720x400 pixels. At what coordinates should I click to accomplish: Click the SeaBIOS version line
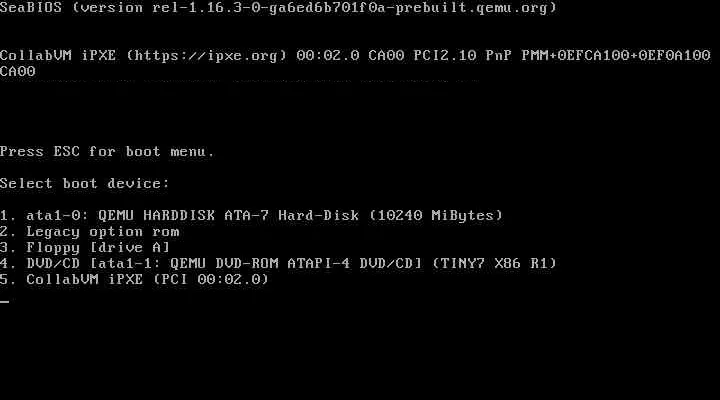(x=278, y=8)
